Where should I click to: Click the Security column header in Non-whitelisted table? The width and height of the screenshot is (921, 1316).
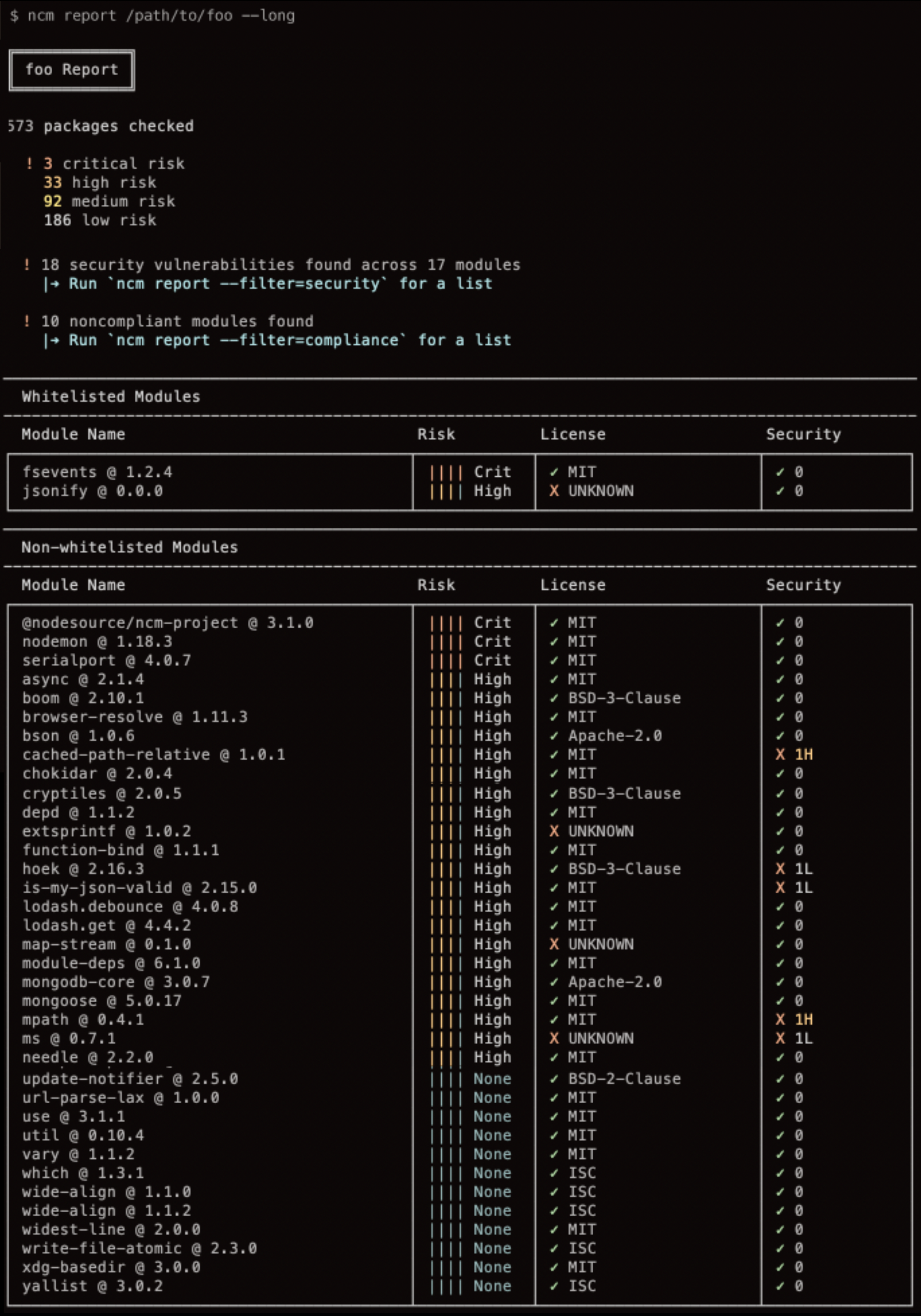coord(803,585)
